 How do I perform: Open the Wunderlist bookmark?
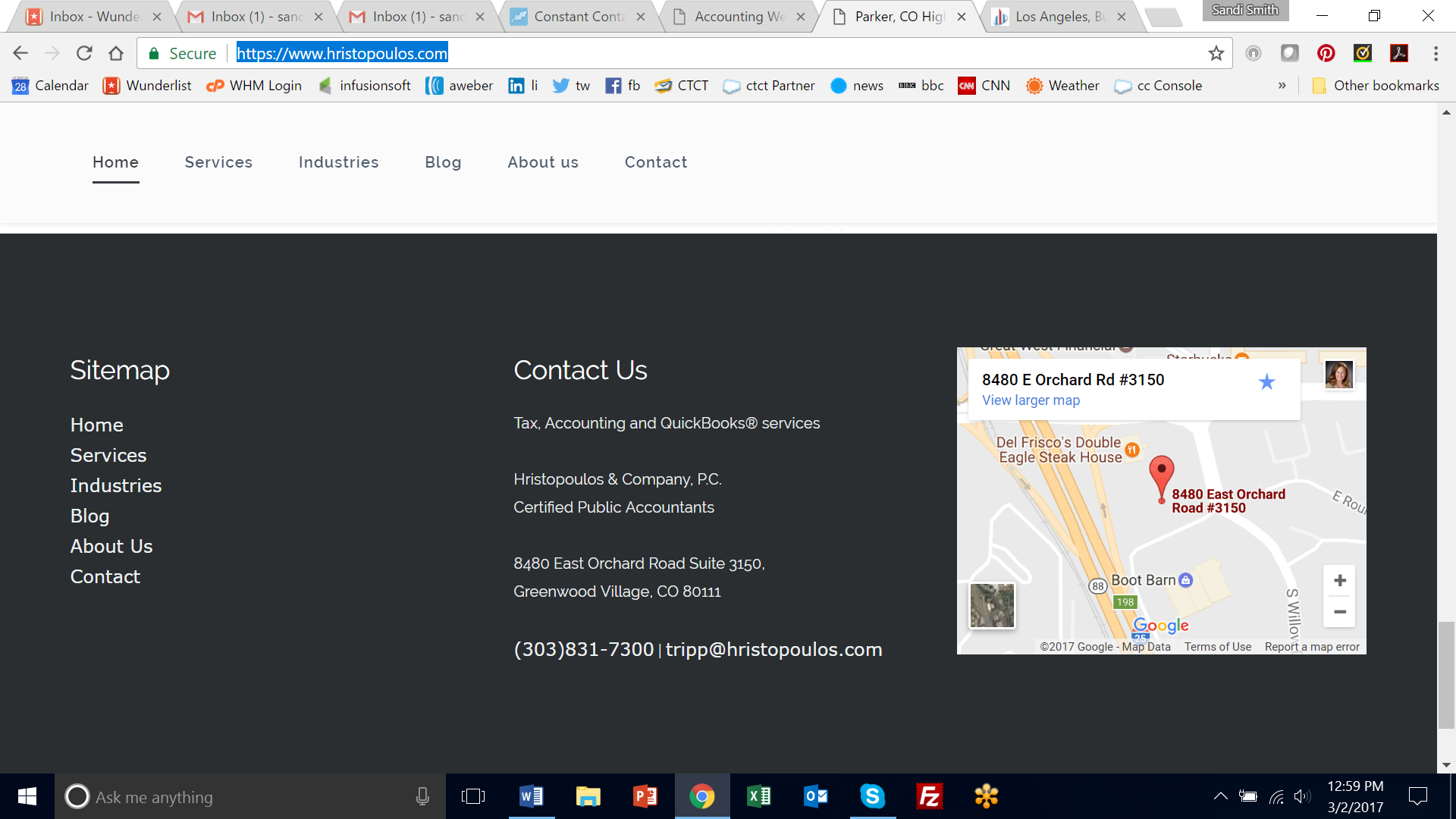147,86
